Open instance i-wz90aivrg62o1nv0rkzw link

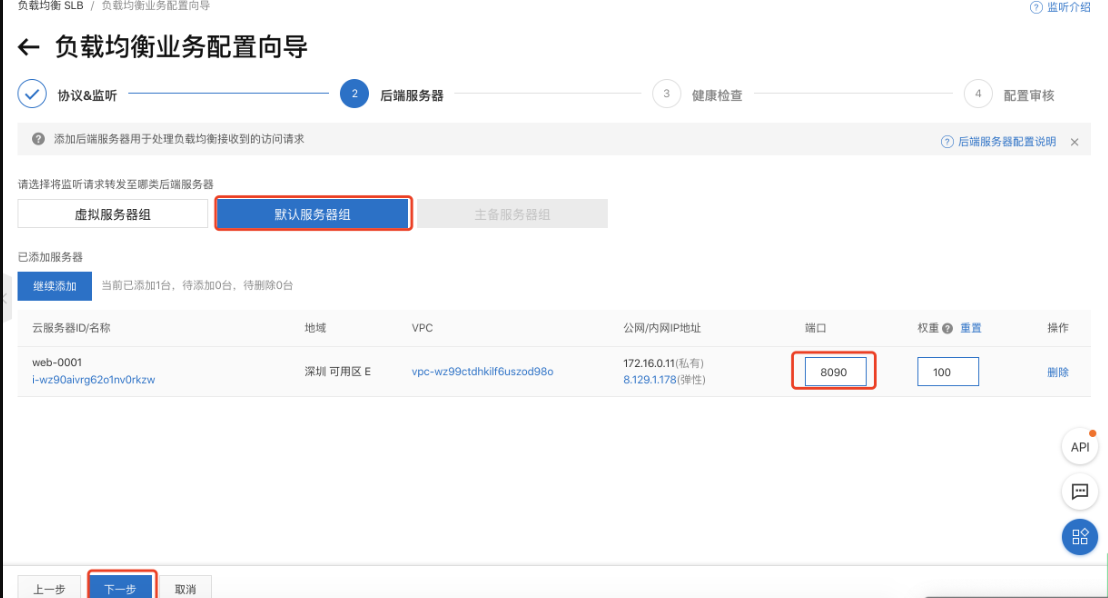(x=93, y=380)
